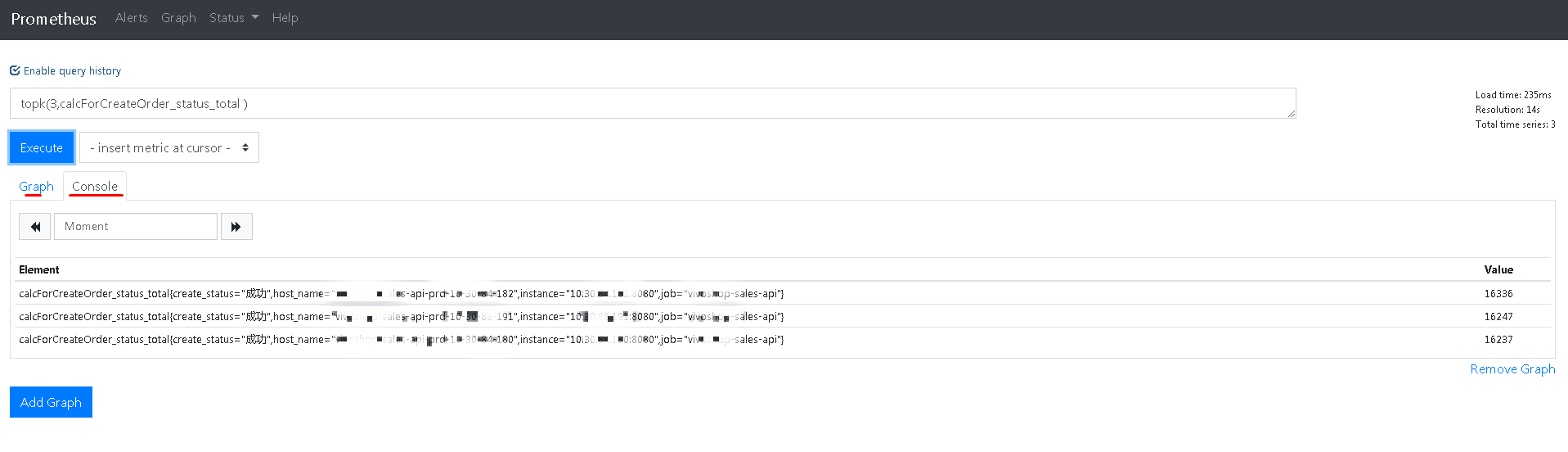Select the result row with value 16237
Viewport: 1568px width, 452px height.
pyautogui.click(x=783, y=339)
